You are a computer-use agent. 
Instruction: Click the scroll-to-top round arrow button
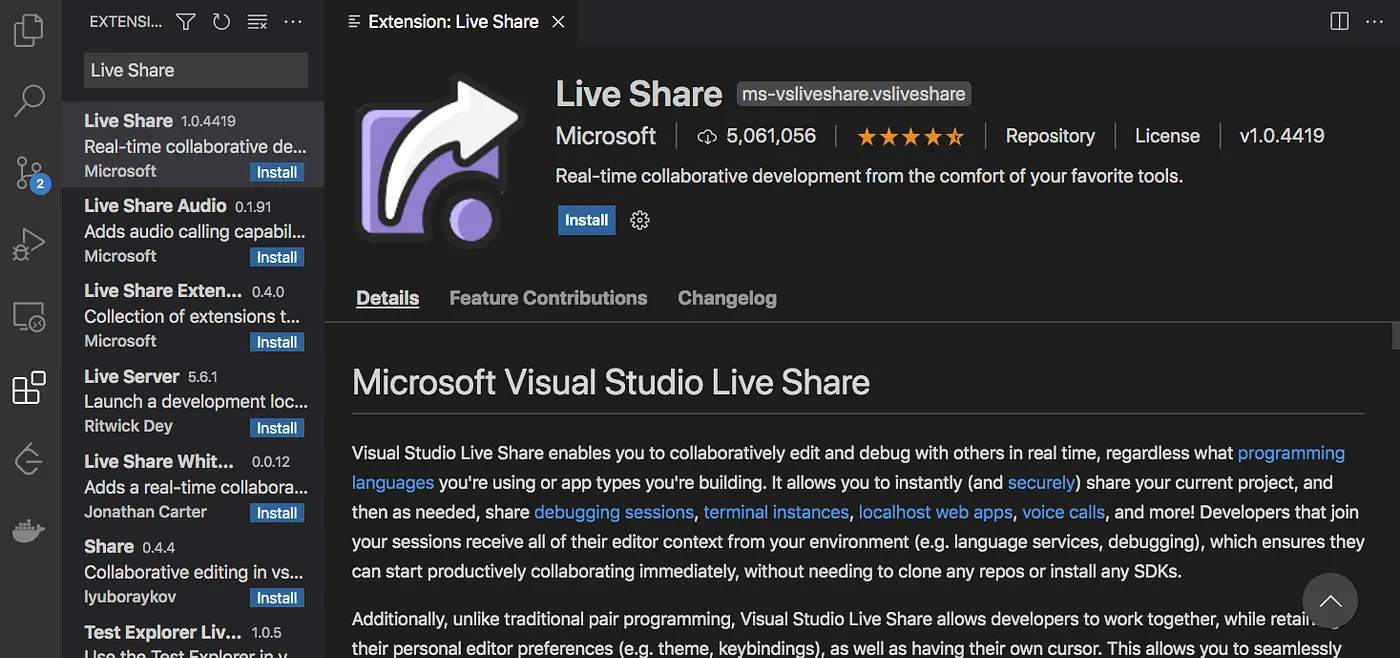[1330, 601]
